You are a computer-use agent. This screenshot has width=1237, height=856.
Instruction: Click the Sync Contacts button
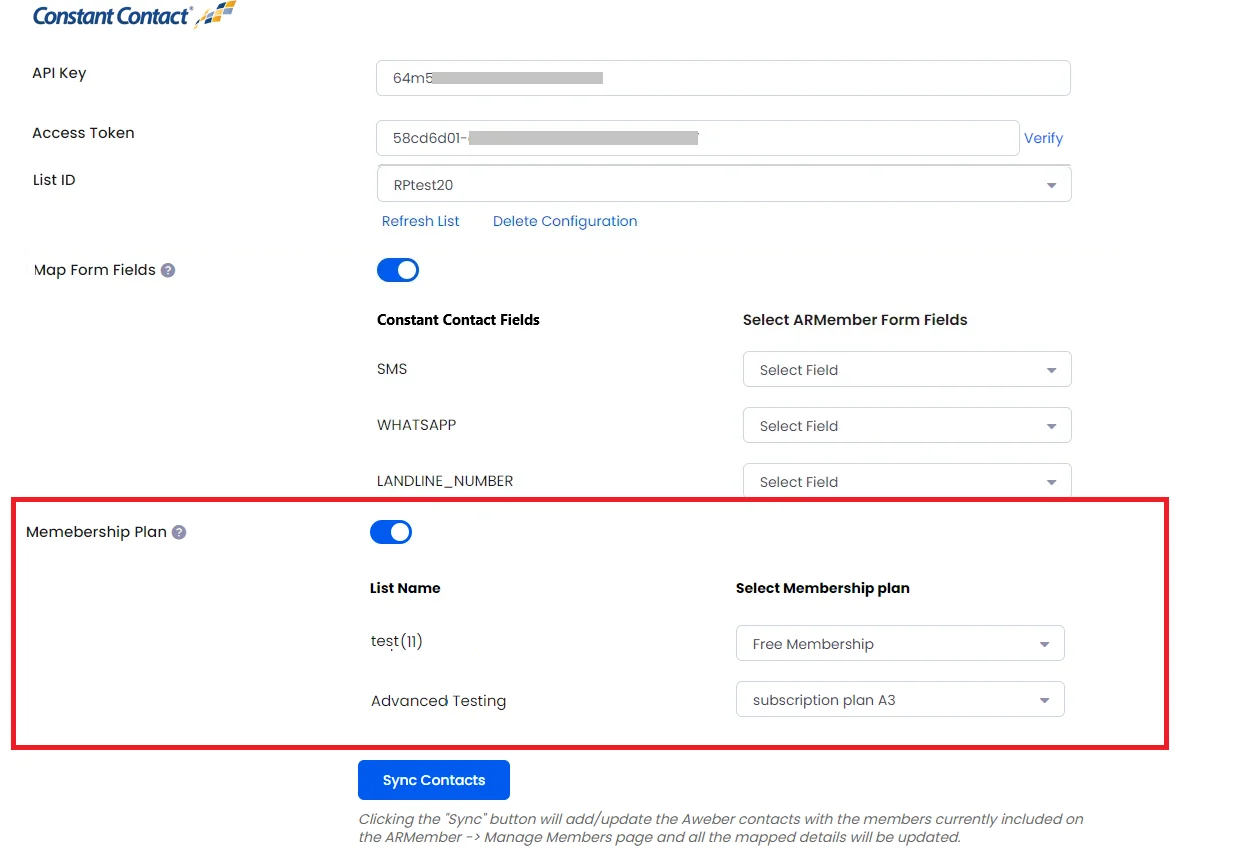(434, 780)
